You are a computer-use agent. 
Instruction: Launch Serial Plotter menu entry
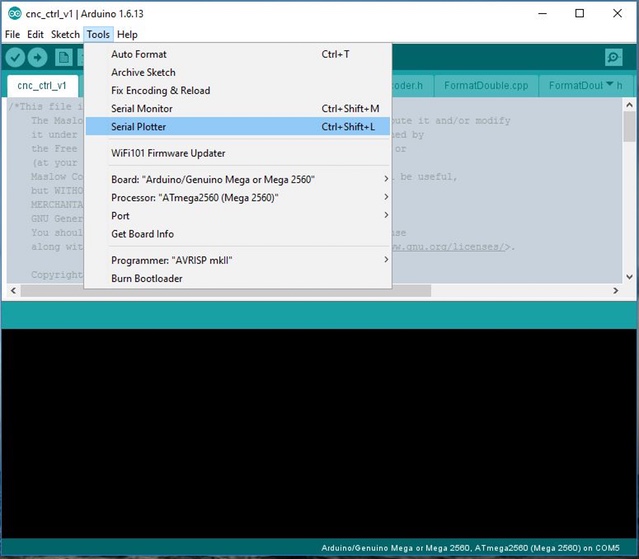238,127
